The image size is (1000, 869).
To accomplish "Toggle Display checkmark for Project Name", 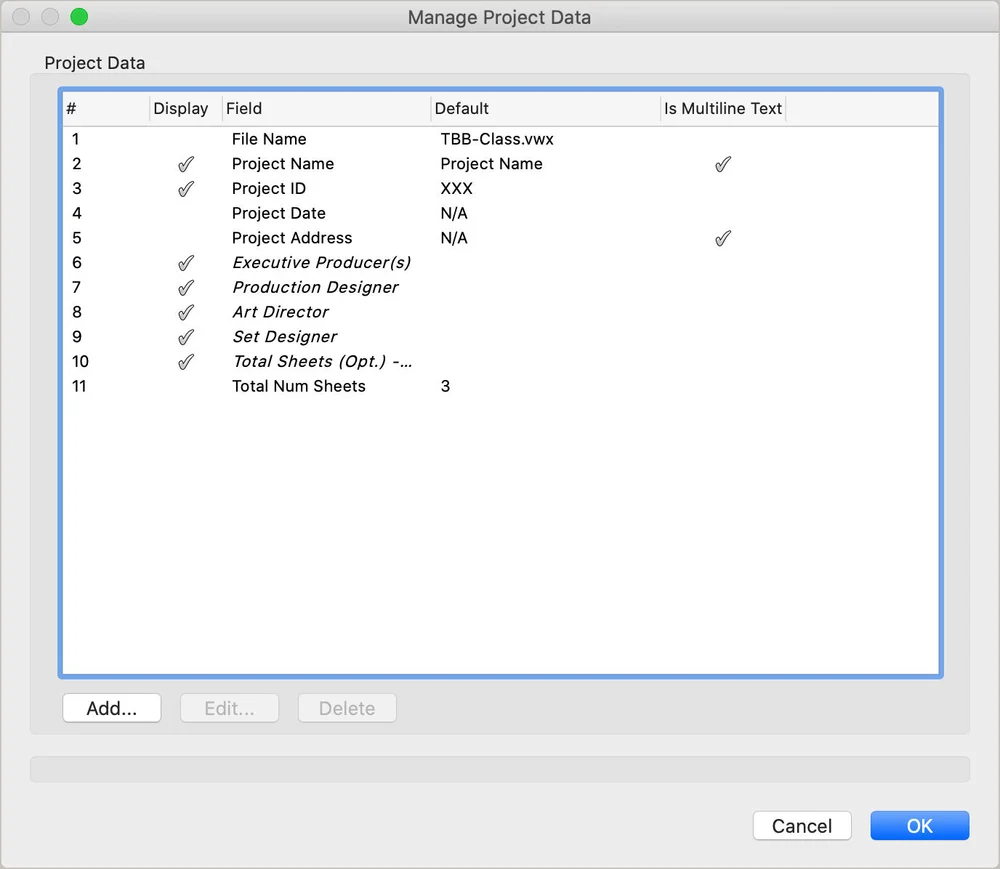I will tap(186, 163).
